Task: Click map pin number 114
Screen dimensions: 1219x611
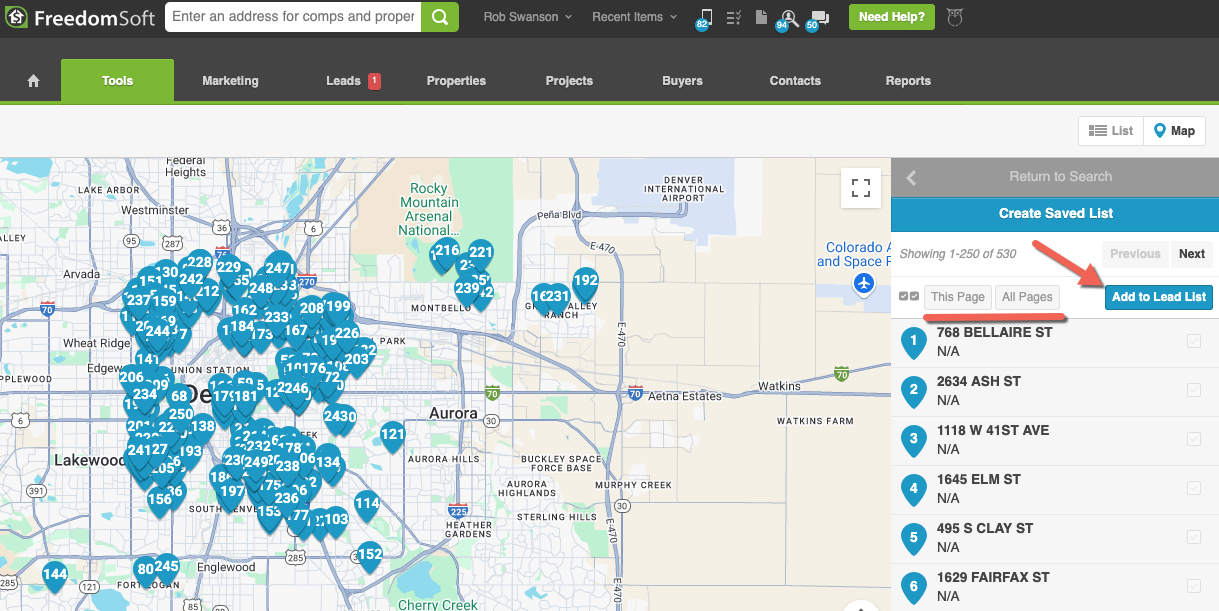Action: tap(367, 505)
